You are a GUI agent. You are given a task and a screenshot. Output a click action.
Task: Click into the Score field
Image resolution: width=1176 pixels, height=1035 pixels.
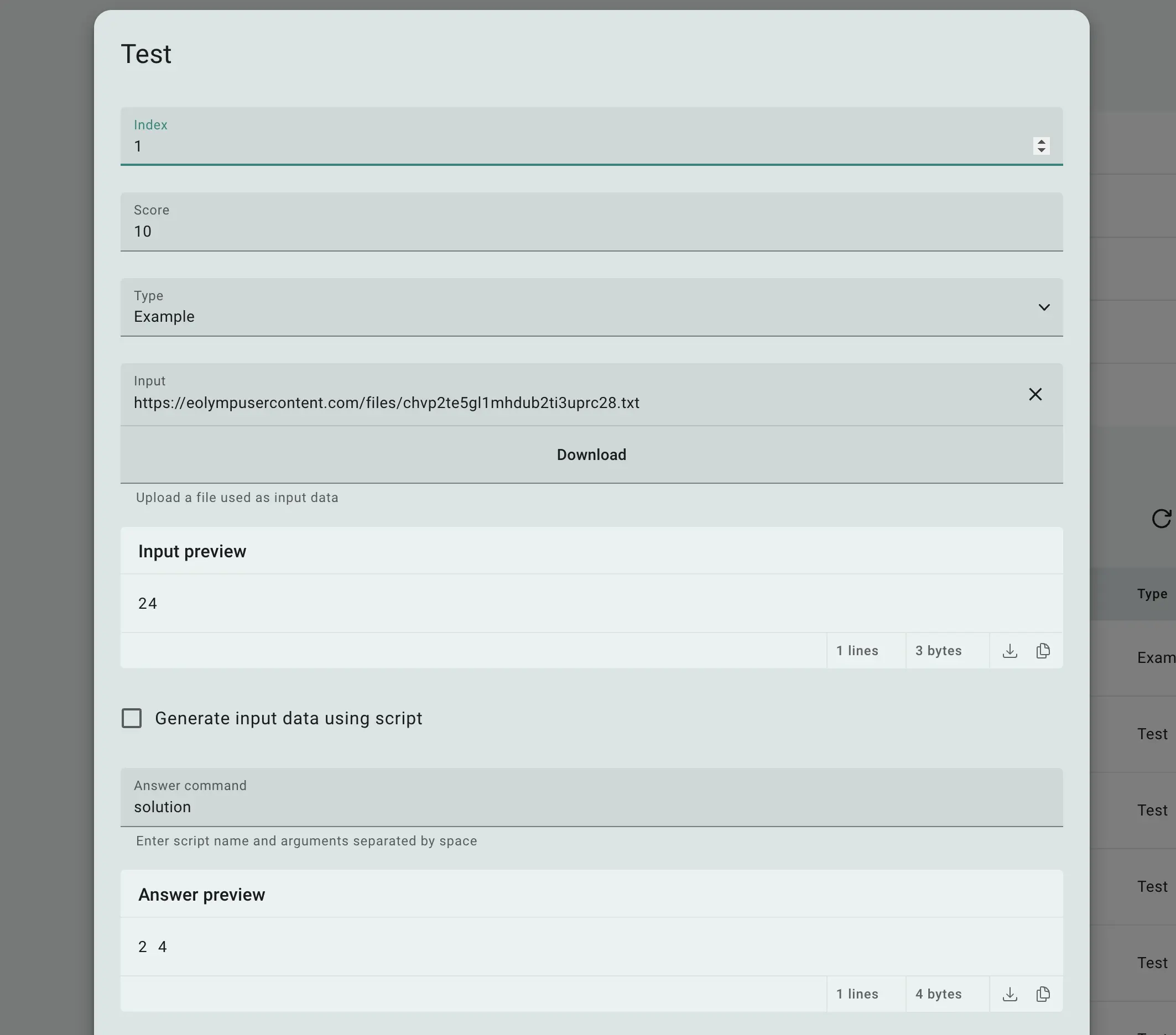575,231
